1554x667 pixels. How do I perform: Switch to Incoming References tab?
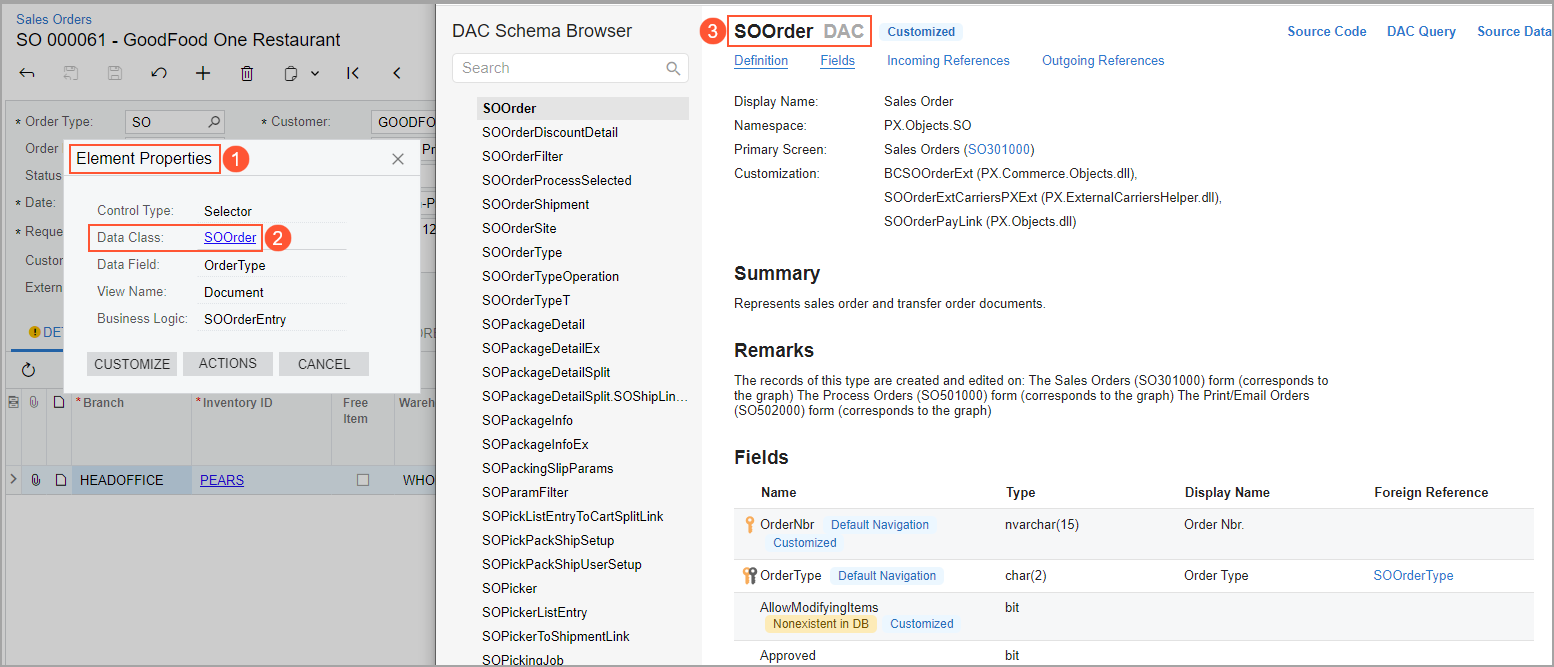(x=948, y=61)
